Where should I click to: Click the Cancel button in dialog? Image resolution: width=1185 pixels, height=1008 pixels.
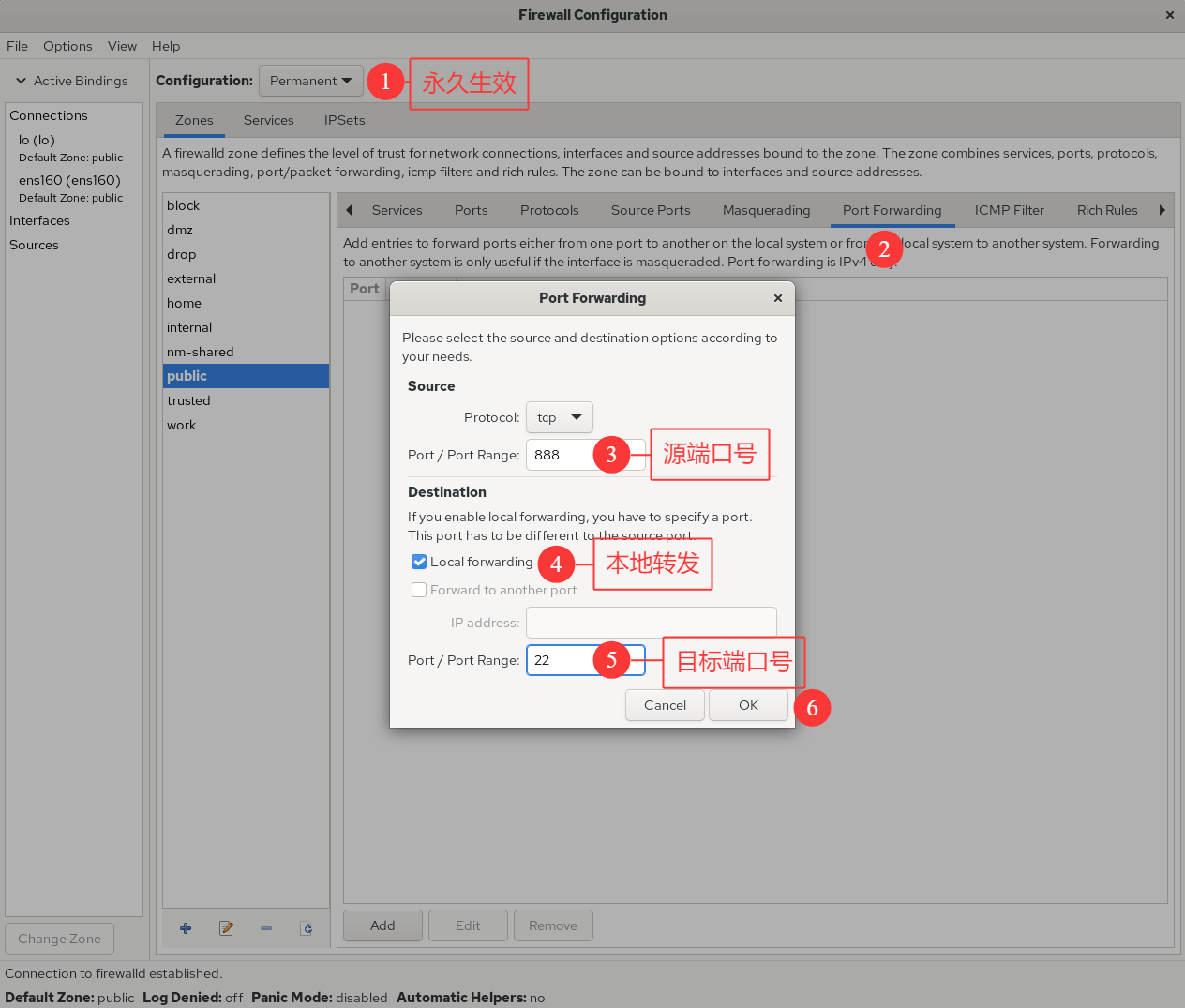coord(665,705)
